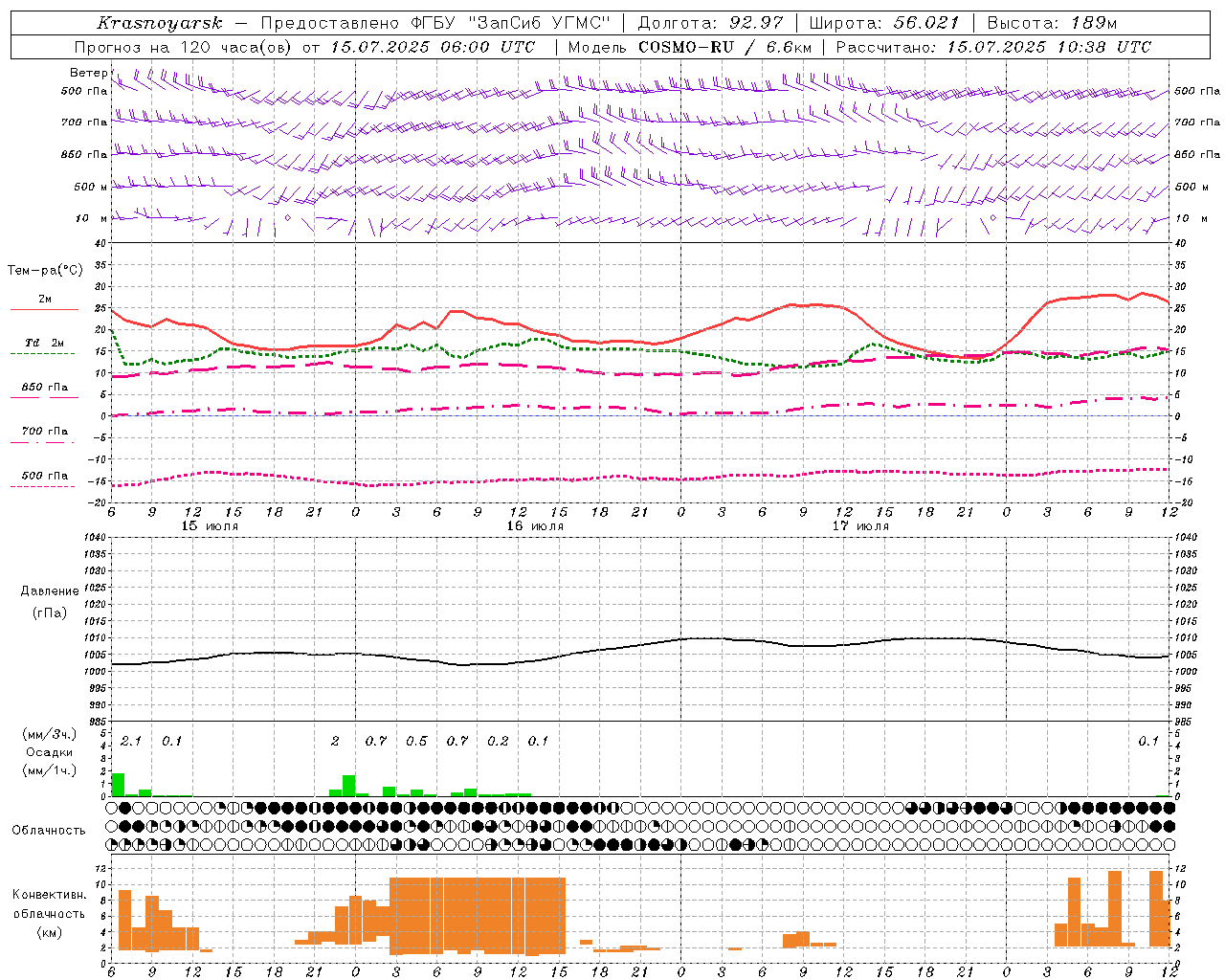Click the "Прогноз на 120 часа(ов)" text
Viewport: 1225px width, 980px height.
click(184, 47)
